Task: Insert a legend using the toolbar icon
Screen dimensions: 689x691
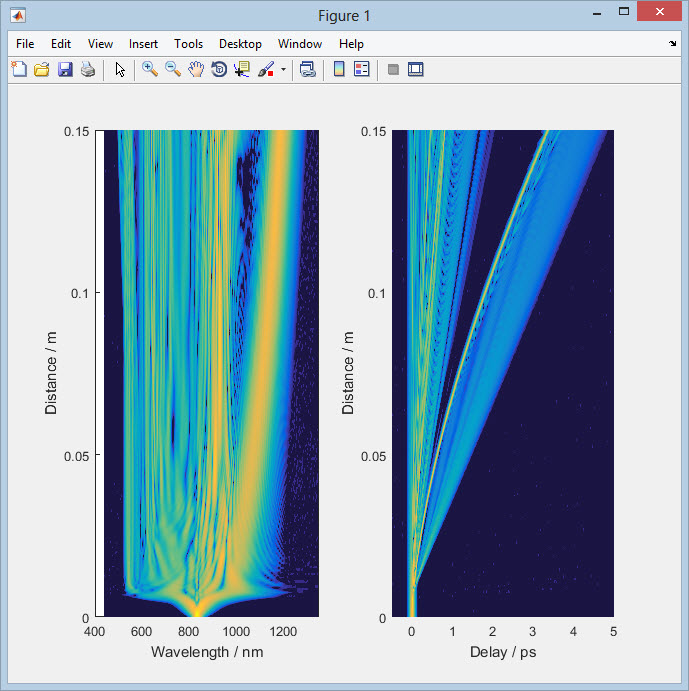Action: (362, 69)
